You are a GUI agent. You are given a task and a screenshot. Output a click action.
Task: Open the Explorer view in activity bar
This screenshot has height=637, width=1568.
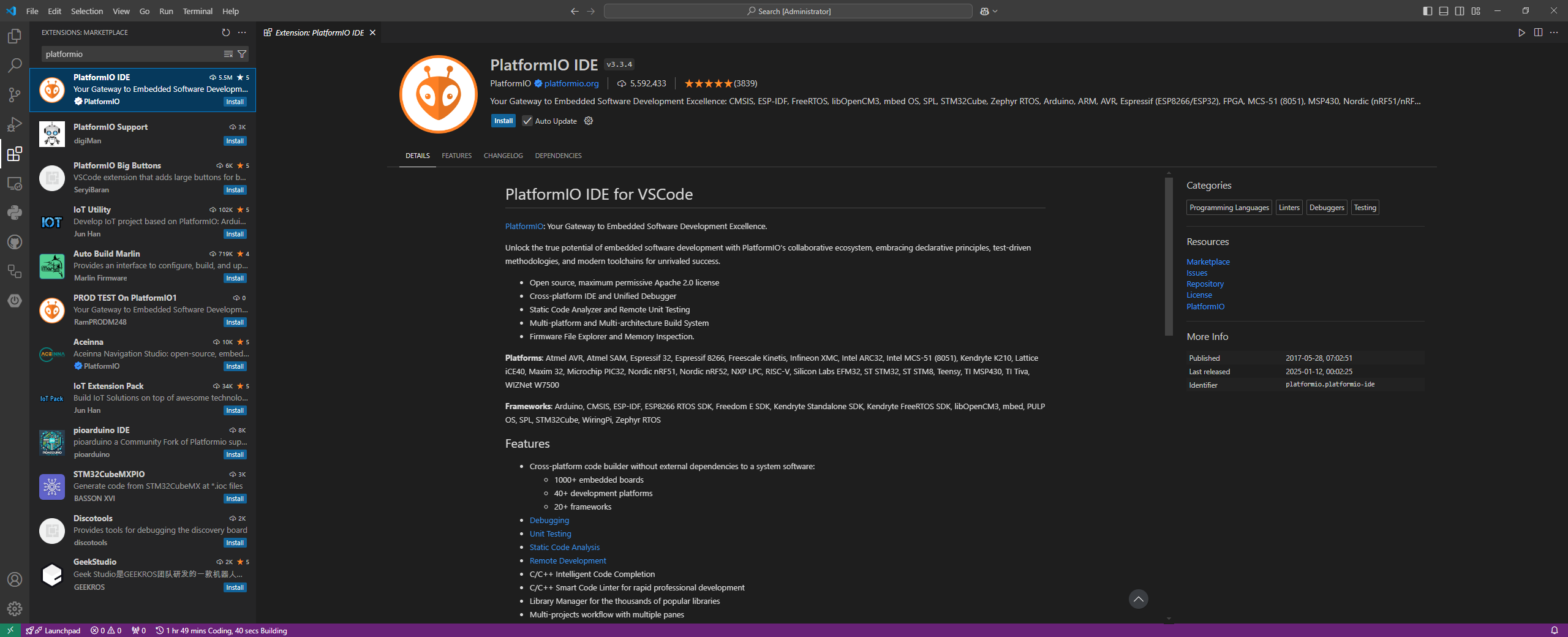click(15, 36)
